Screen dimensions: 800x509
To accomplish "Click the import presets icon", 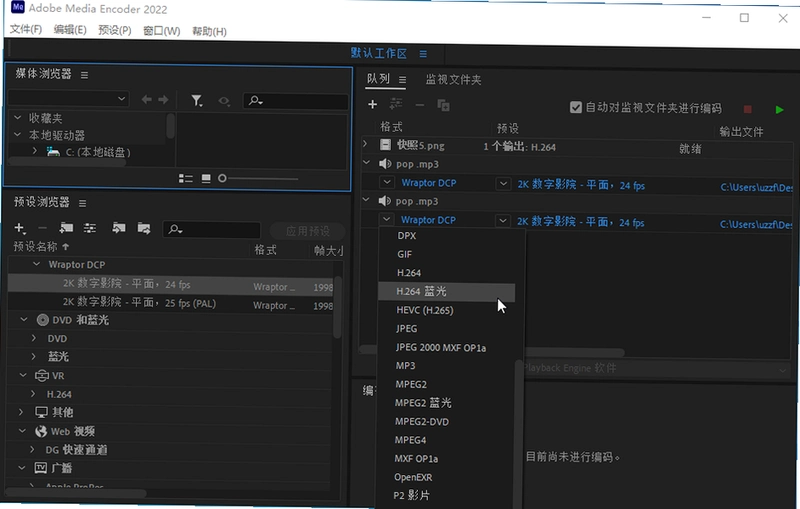I will click(x=118, y=228).
